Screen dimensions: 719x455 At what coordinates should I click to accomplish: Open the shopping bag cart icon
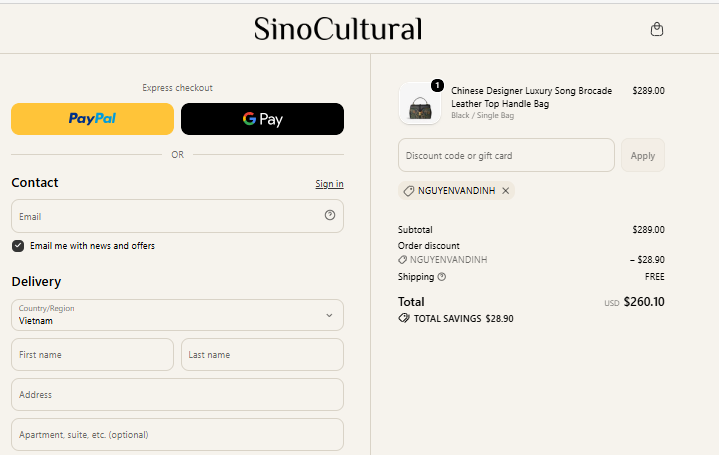click(x=657, y=29)
